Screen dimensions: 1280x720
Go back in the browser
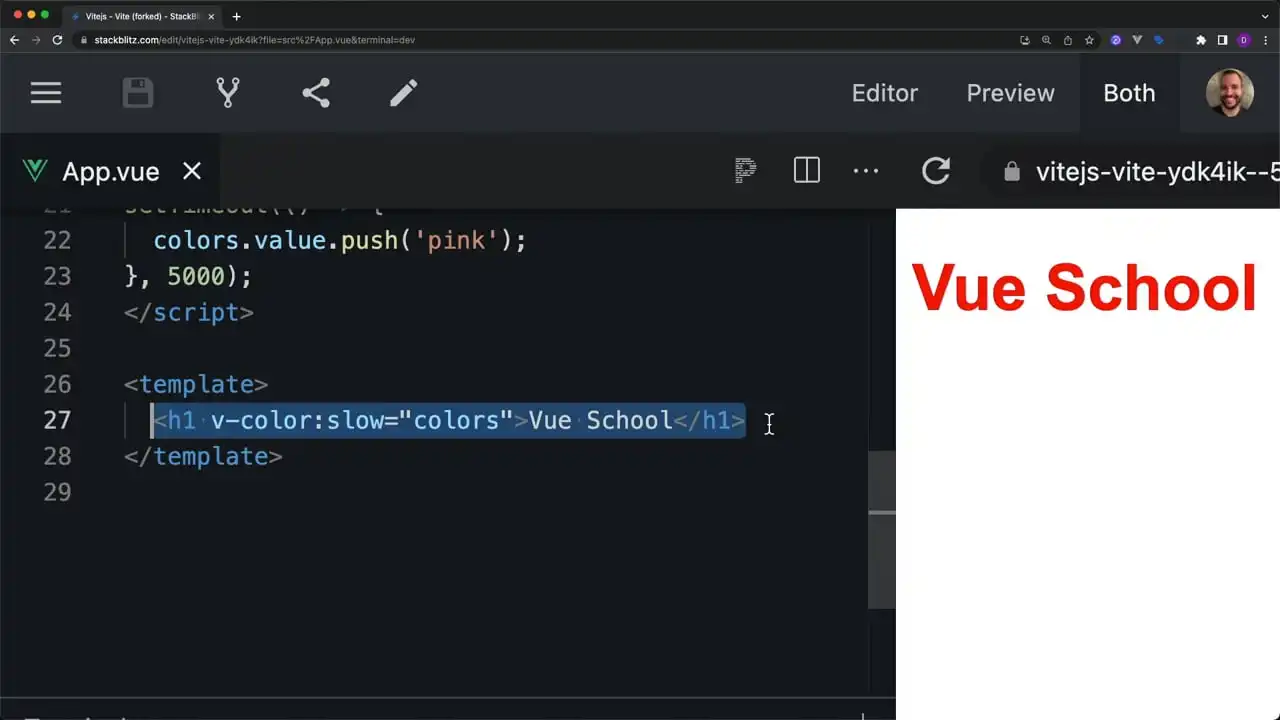click(x=14, y=40)
